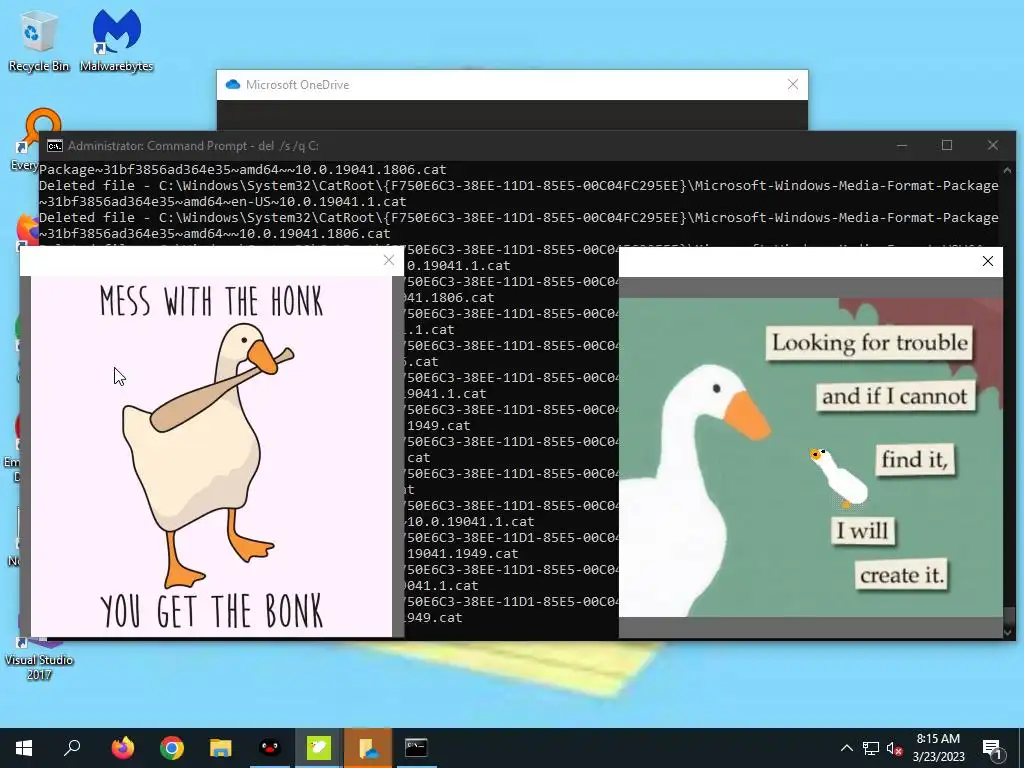Click the Command Prompt title bar icon
This screenshot has width=1024, height=768.
coord(55,146)
